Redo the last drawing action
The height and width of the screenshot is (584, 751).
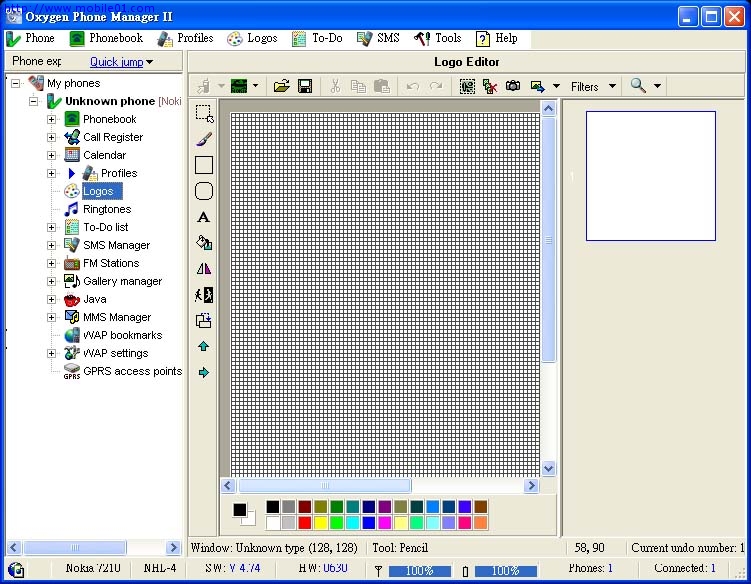(x=436, y=86)
